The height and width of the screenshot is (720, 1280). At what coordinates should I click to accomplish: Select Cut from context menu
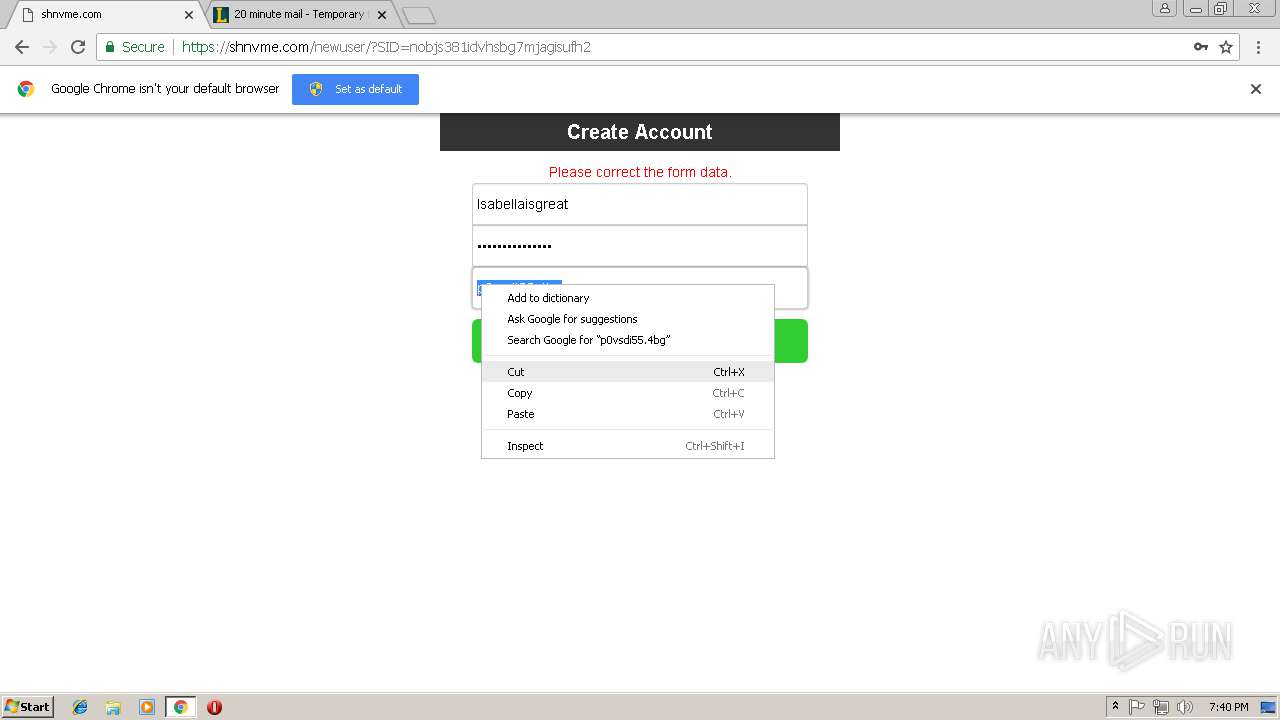tap(628, 372)
